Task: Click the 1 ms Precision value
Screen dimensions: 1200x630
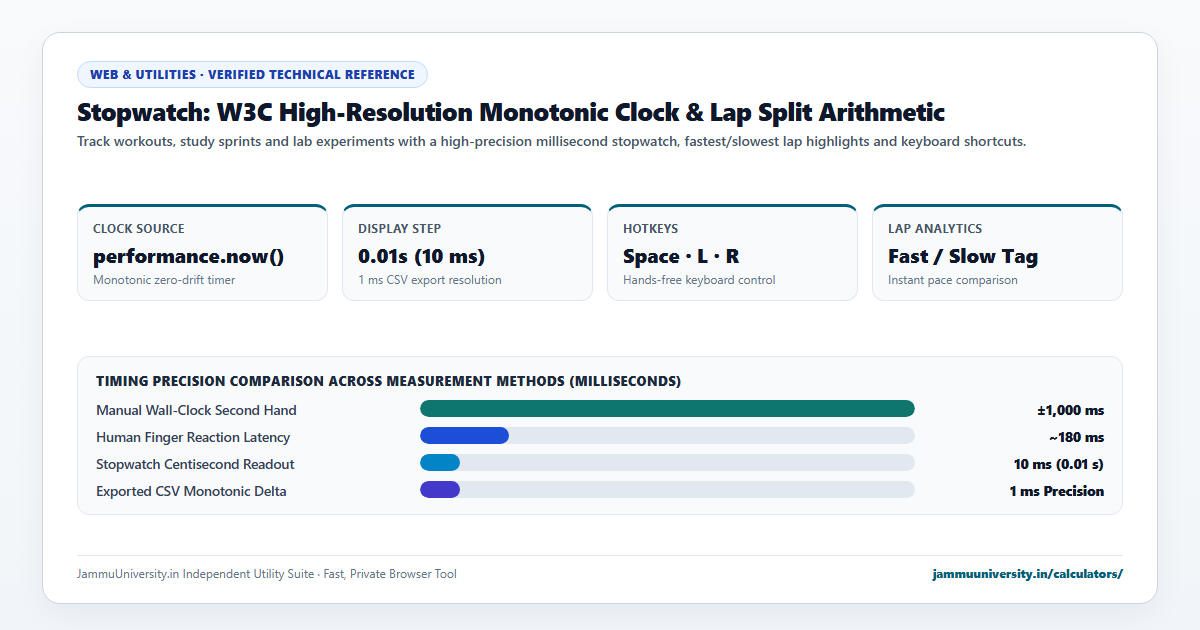Action: (x=1057, y=491)
